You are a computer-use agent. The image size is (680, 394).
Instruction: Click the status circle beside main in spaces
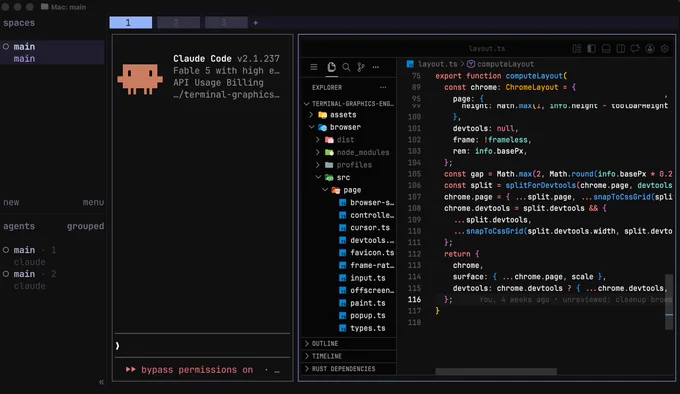pos(6,46)
